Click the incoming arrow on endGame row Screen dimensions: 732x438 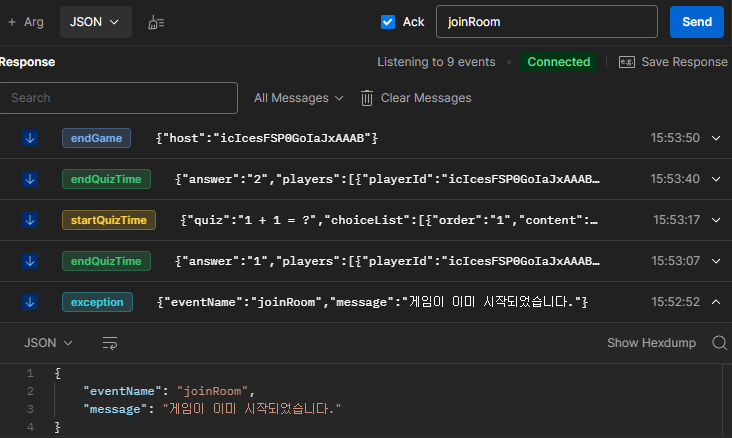pos(30,138)
